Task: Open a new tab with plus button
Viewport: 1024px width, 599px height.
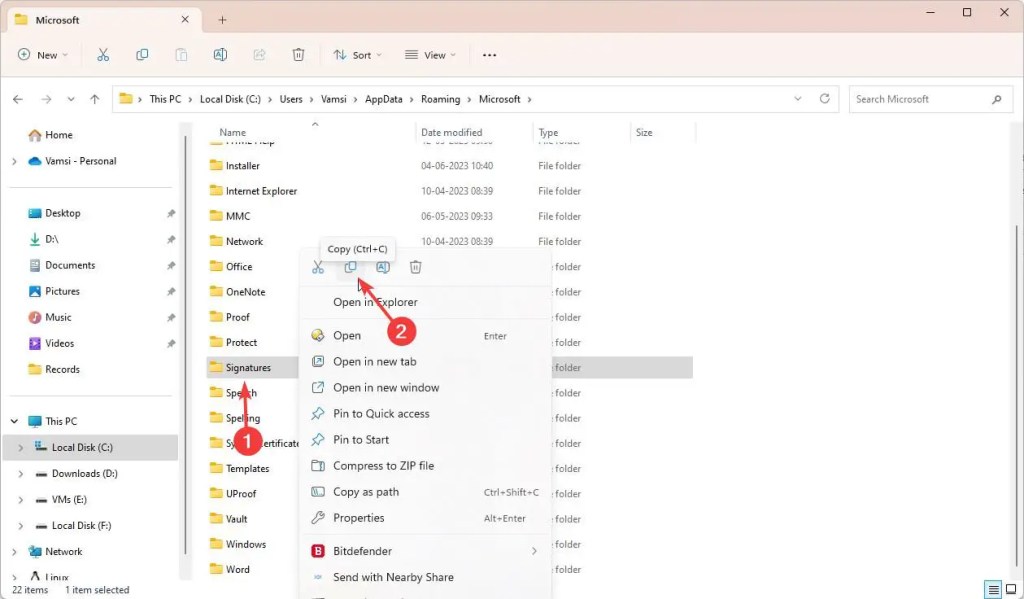Action: 222,20
